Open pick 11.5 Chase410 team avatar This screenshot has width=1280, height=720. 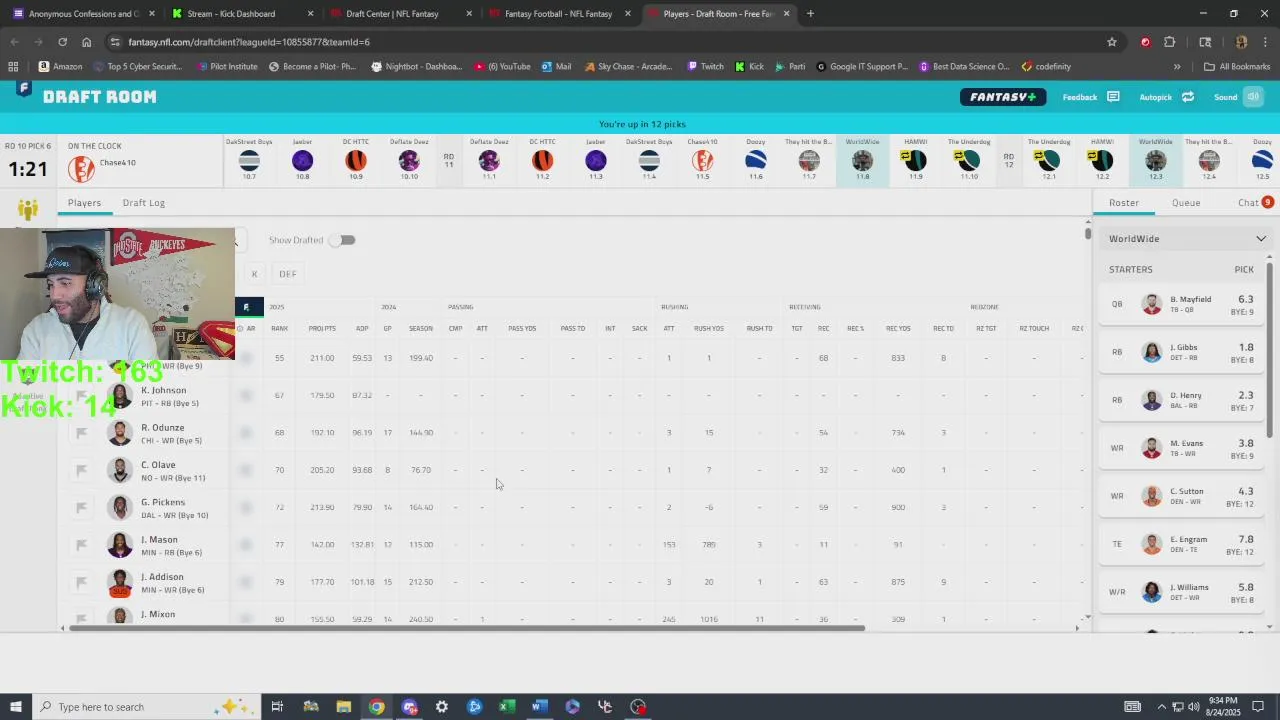[x=703, y=160]
